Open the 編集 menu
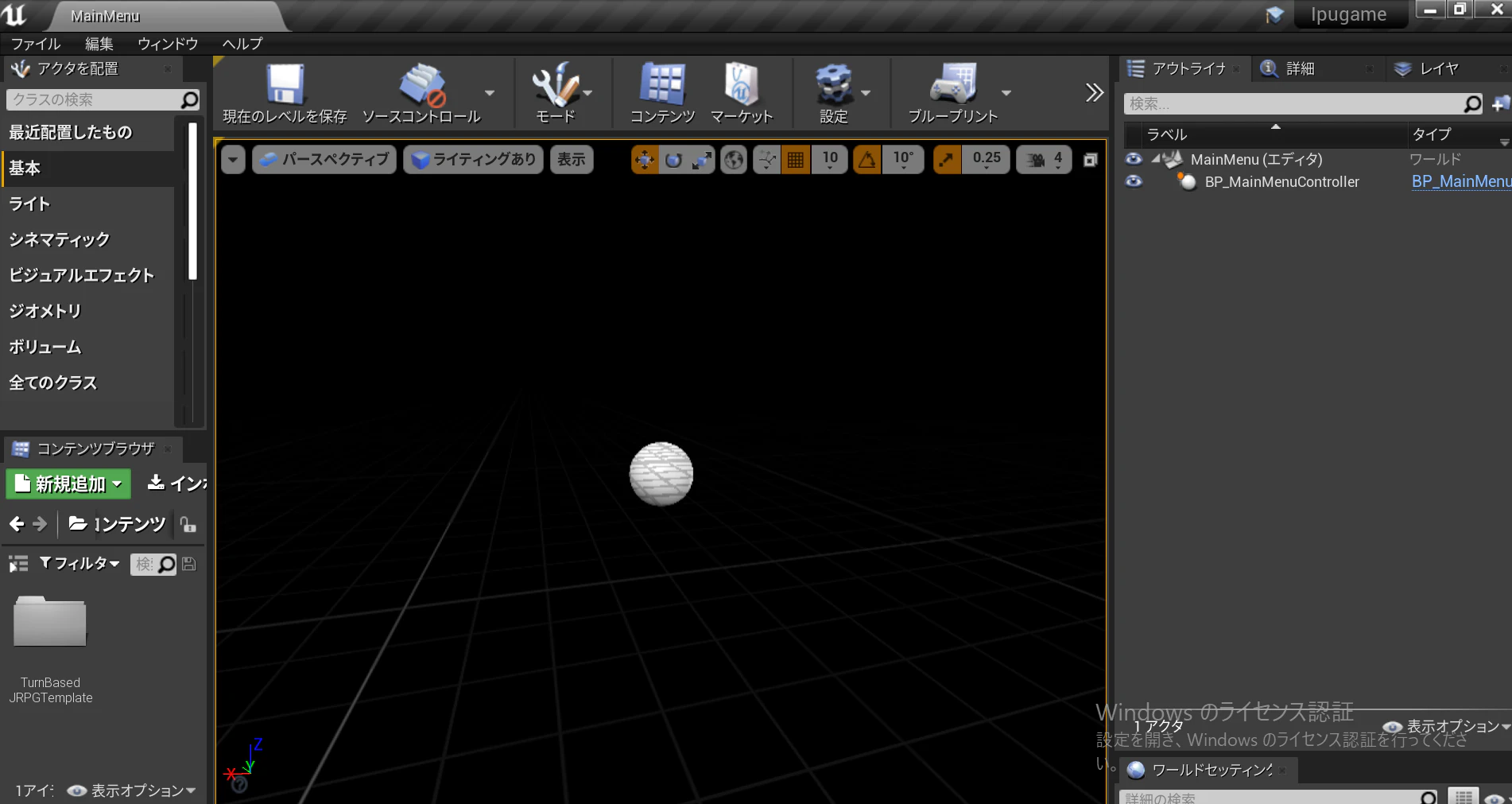This screenshot has width=1512, height=804. click(99, 44)
